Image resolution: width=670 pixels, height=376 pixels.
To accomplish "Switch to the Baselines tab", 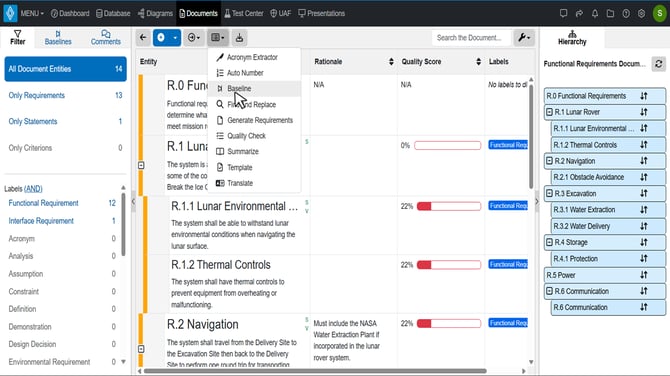I will pyautogui.click(x=58, y=38).
